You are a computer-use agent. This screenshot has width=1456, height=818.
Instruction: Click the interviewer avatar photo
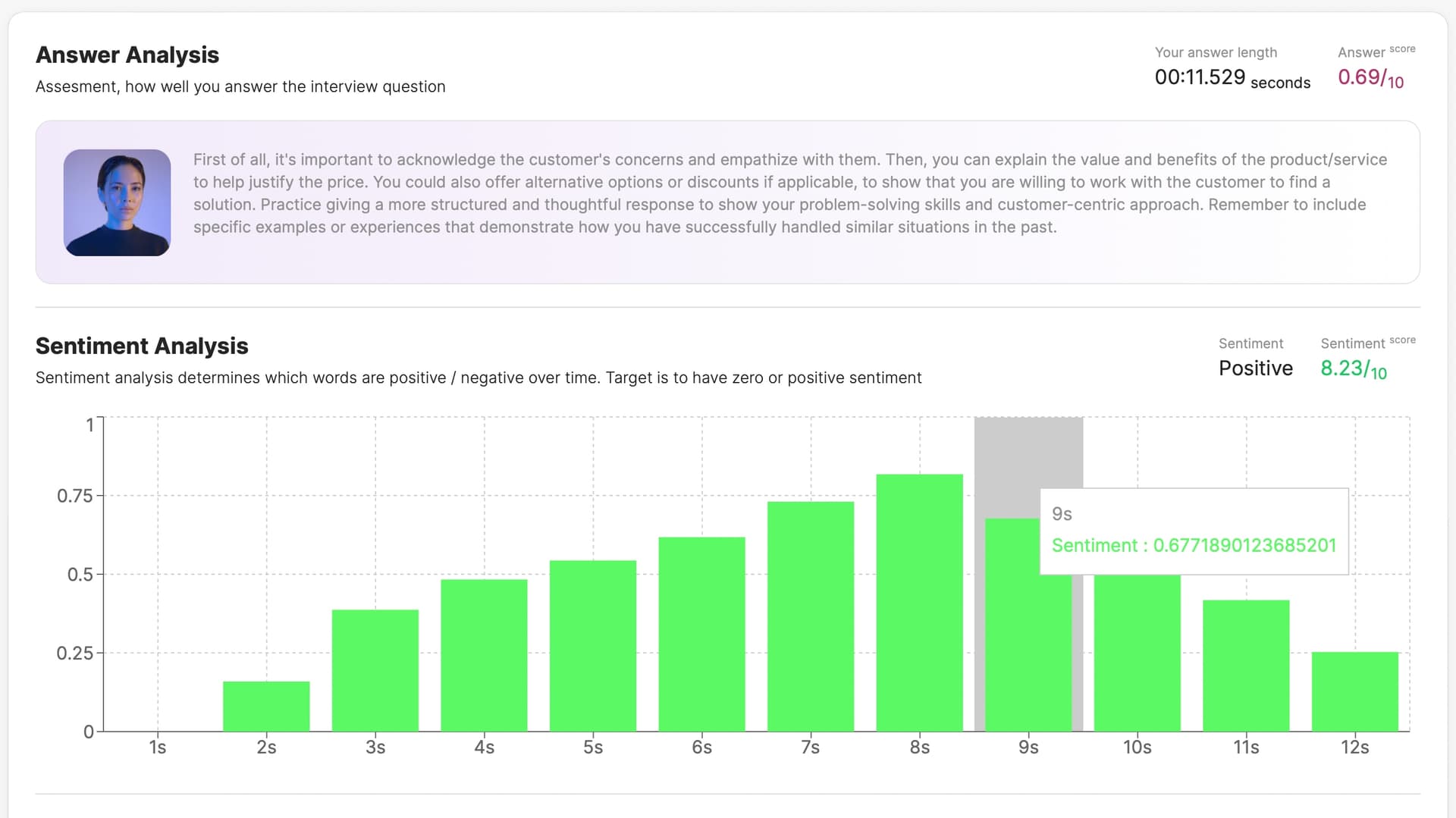coord(117,202)
